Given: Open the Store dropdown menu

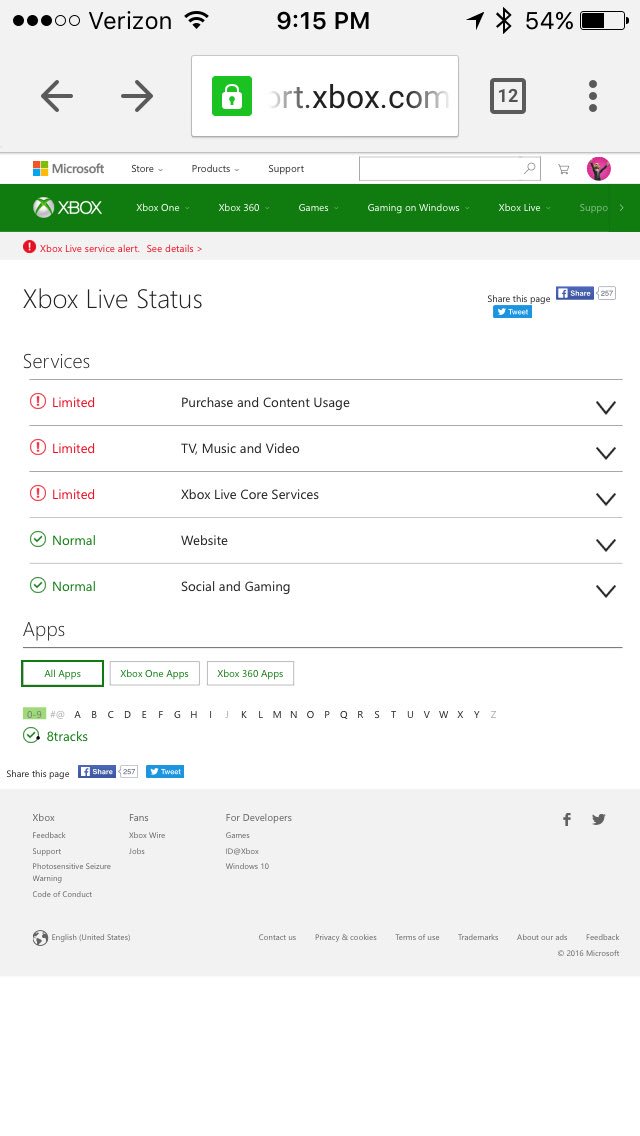Looking at the screenshot, I should (x=147, y=169).
